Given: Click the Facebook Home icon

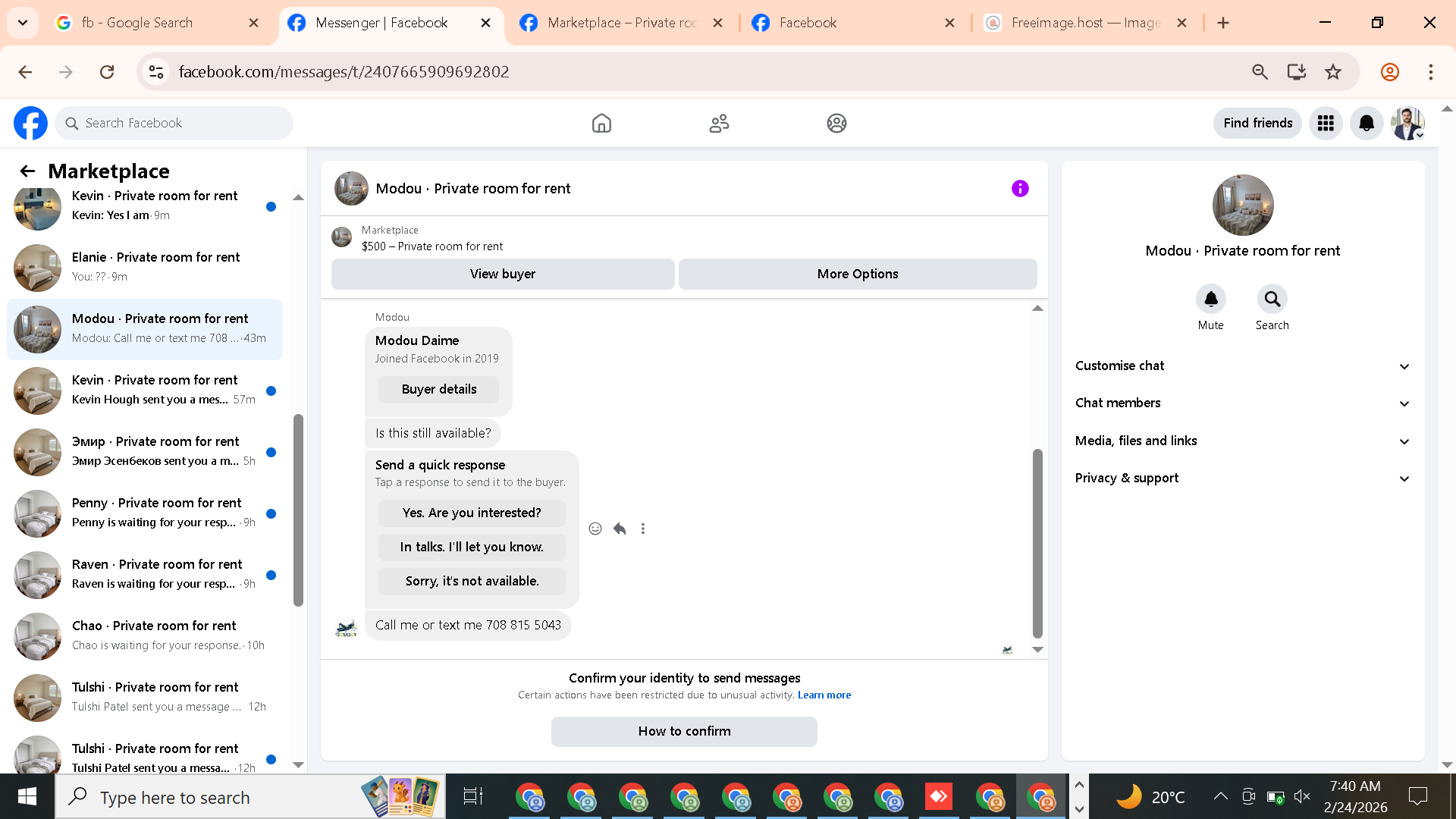Looking at the screenshot, I should tap(601, 123).
